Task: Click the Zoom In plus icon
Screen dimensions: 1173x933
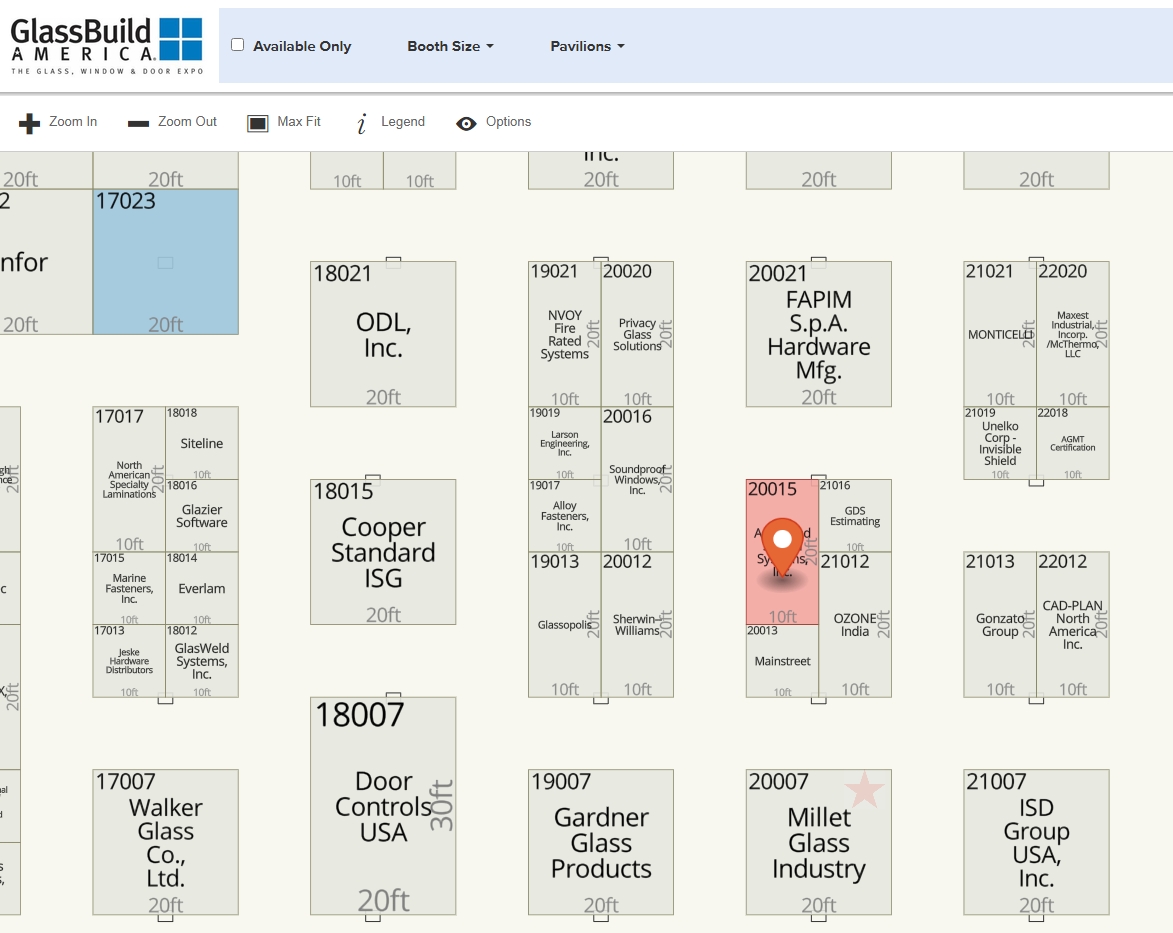Action: pos(29,123)
